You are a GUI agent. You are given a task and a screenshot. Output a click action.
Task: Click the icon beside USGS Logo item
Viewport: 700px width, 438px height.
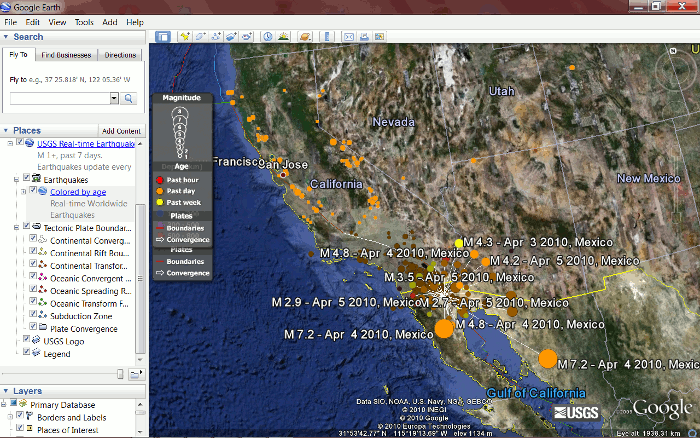pos(37,340)
